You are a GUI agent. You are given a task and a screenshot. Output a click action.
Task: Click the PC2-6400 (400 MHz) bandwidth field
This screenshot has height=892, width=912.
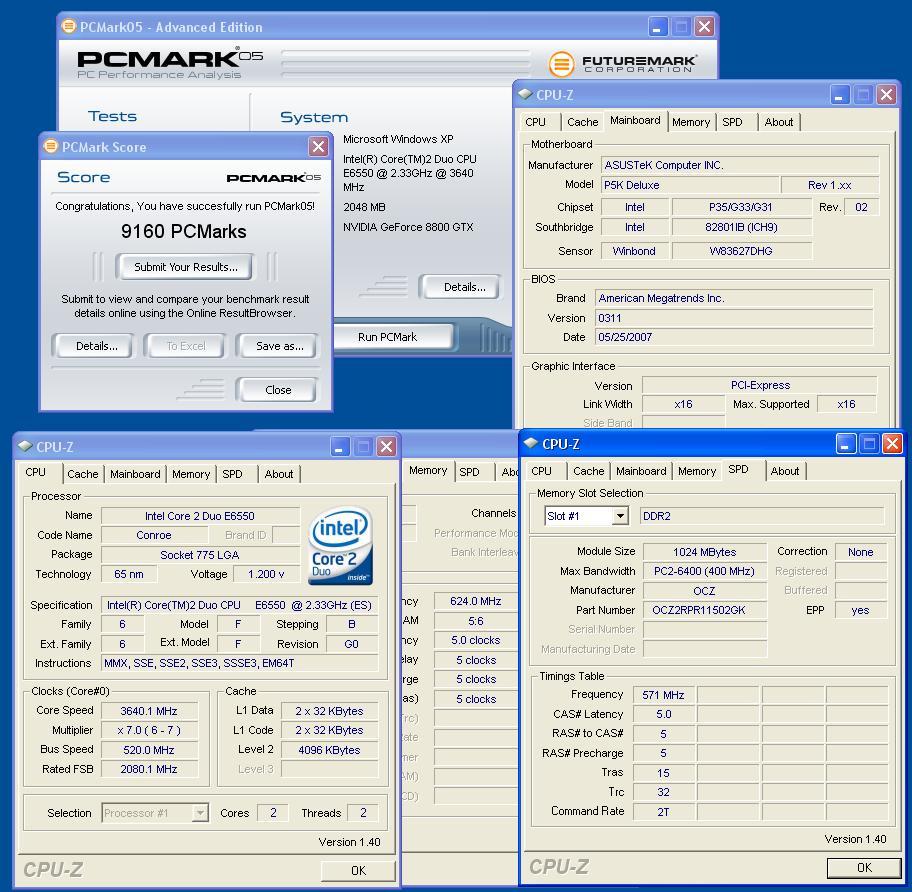click(x=705, y=571)
